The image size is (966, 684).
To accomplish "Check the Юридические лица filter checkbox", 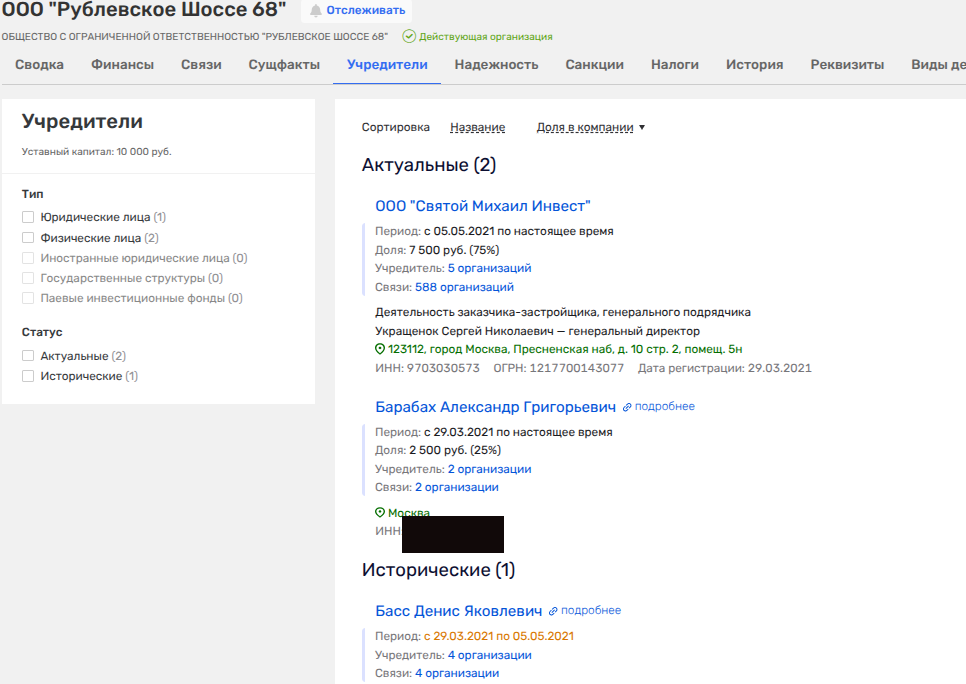I will (28, 217).
